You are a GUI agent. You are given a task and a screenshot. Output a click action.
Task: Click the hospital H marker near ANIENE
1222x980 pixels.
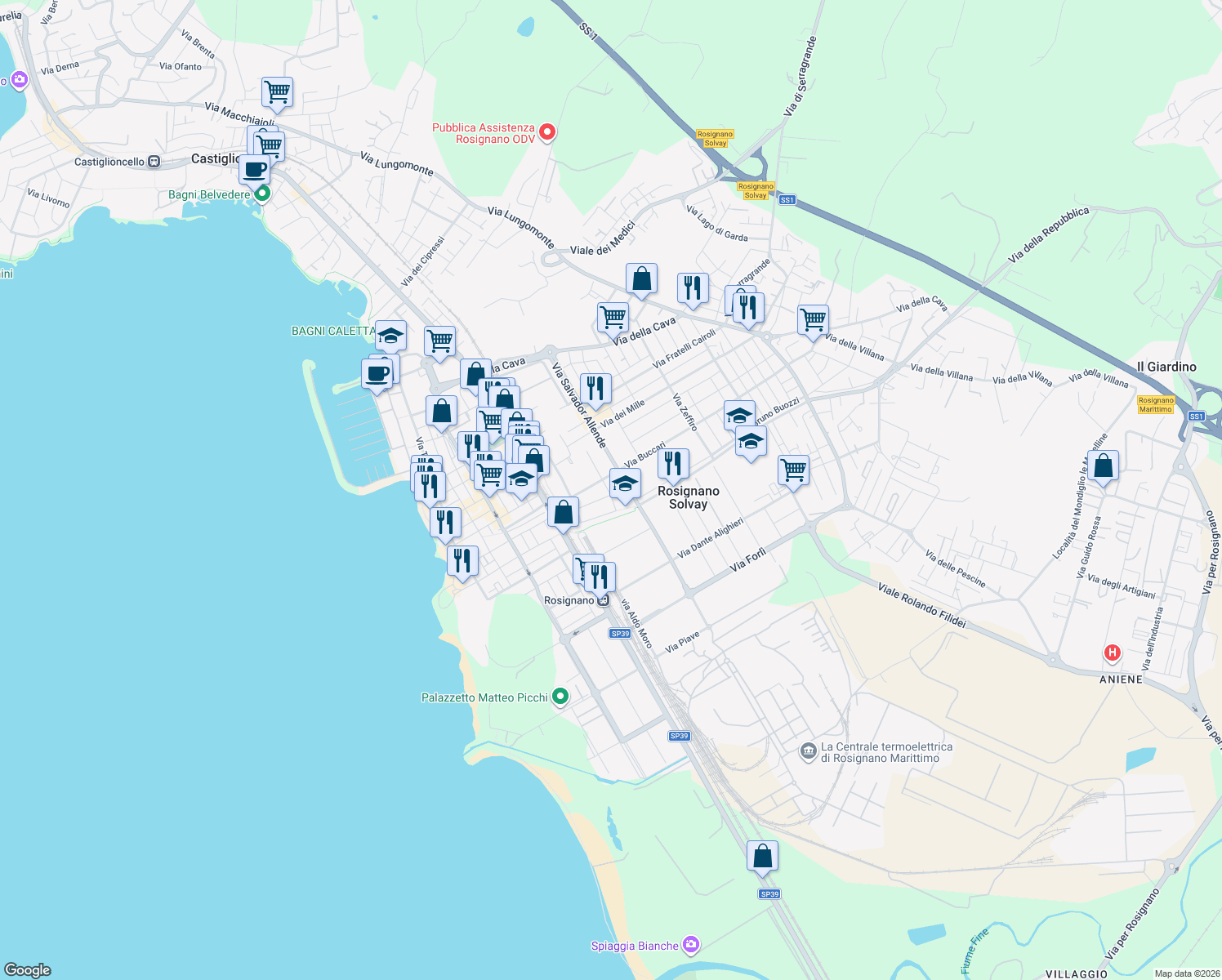(x=1111, y=652)
